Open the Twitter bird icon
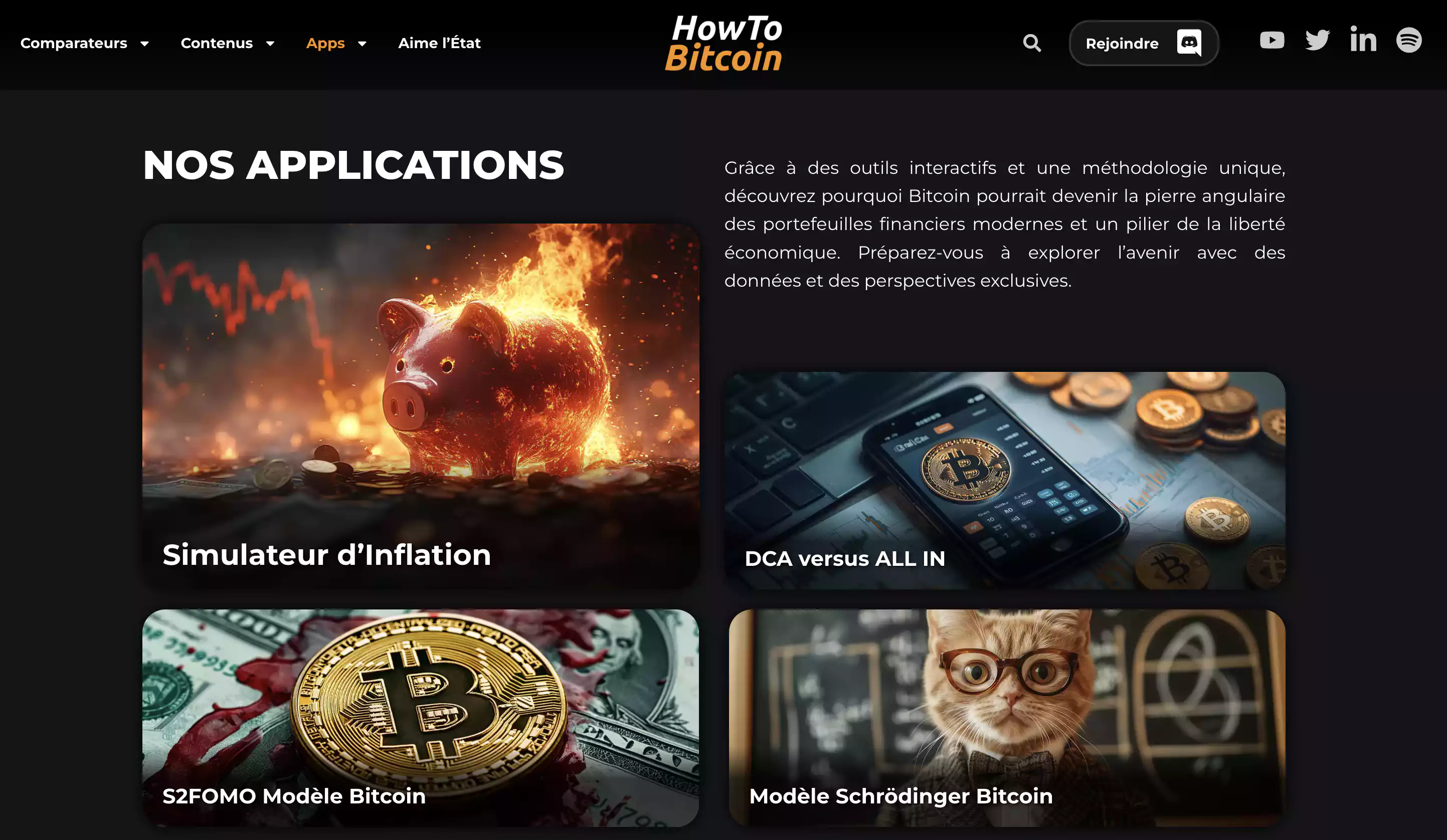 click(1317, 40)
